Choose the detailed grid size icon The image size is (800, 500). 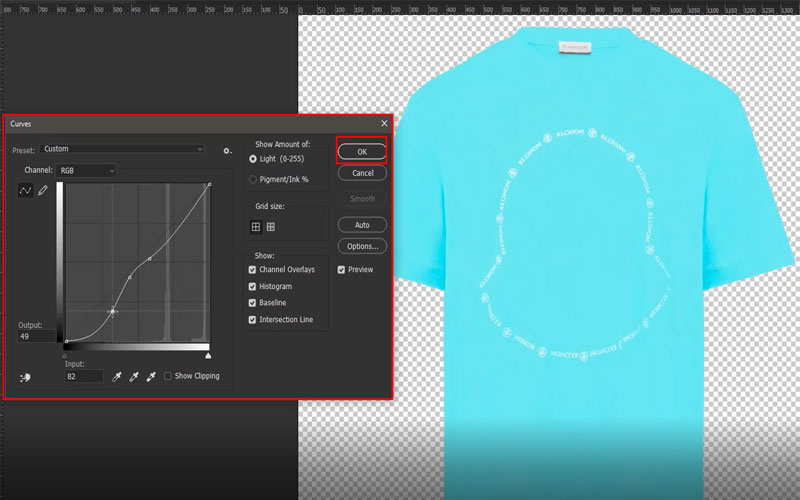pos(271,227)
